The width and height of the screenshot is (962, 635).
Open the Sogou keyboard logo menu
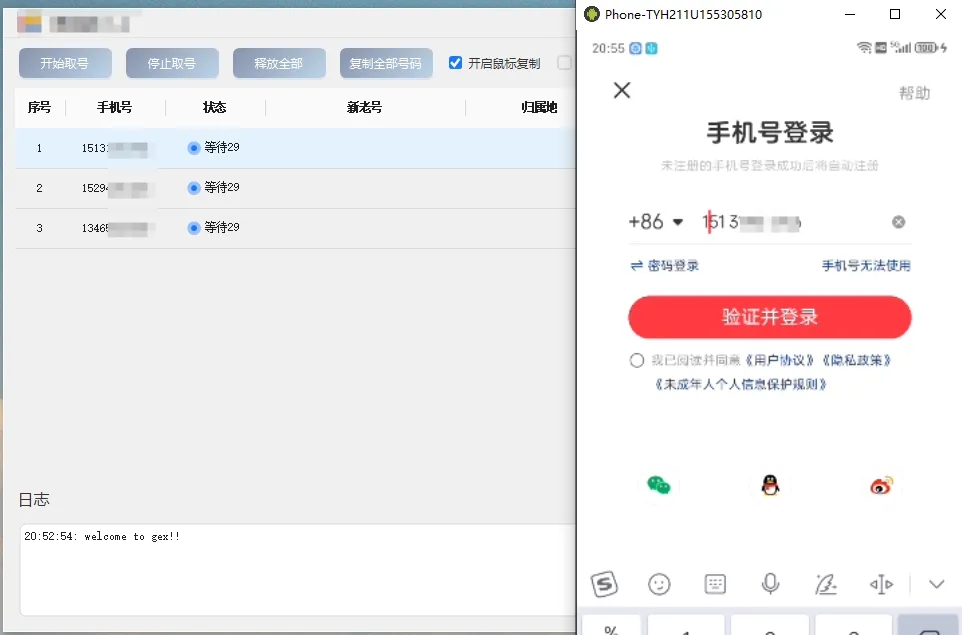pos(604,584)
